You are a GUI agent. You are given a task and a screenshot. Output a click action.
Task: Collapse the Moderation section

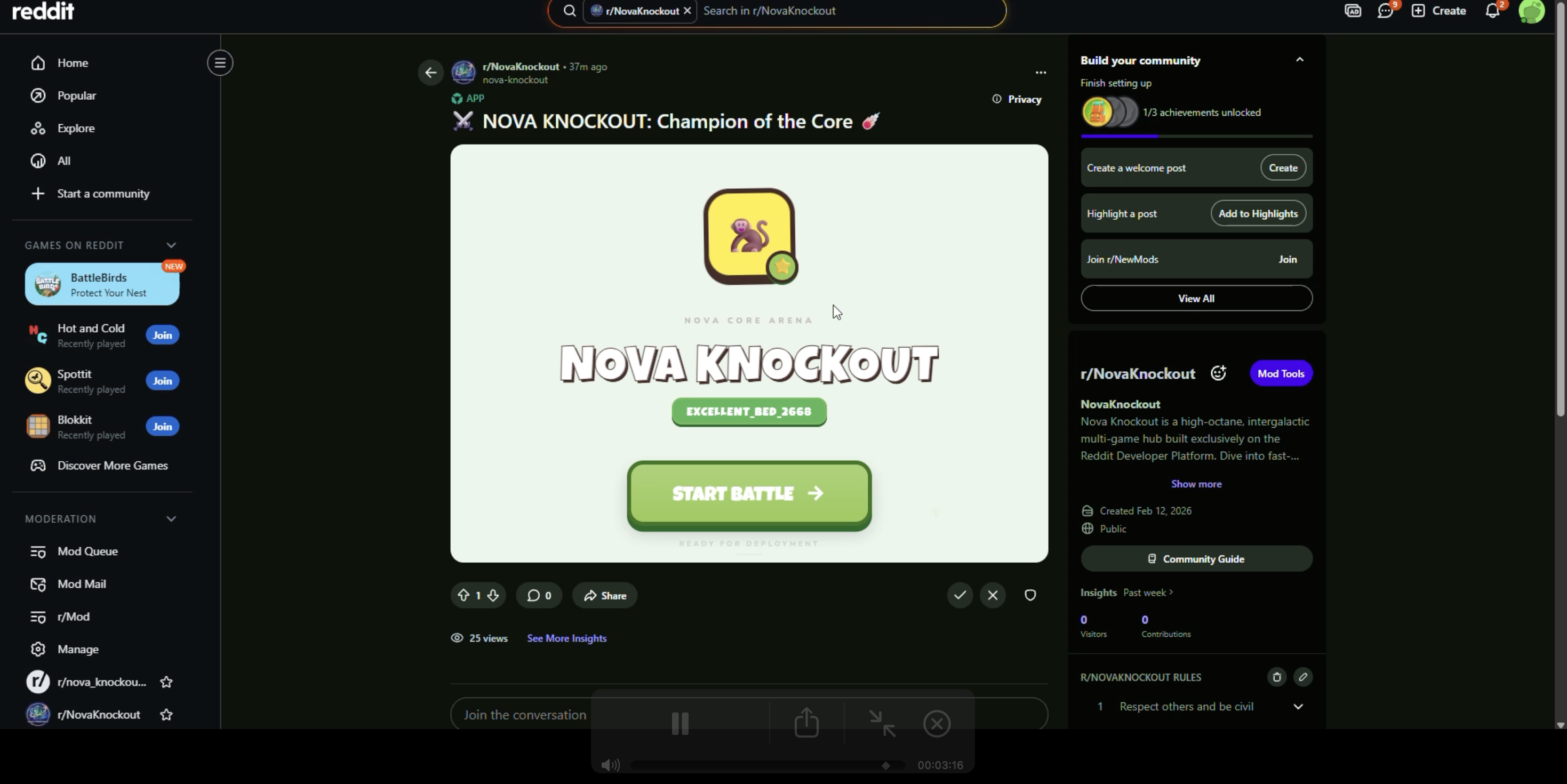coord(171,519)
